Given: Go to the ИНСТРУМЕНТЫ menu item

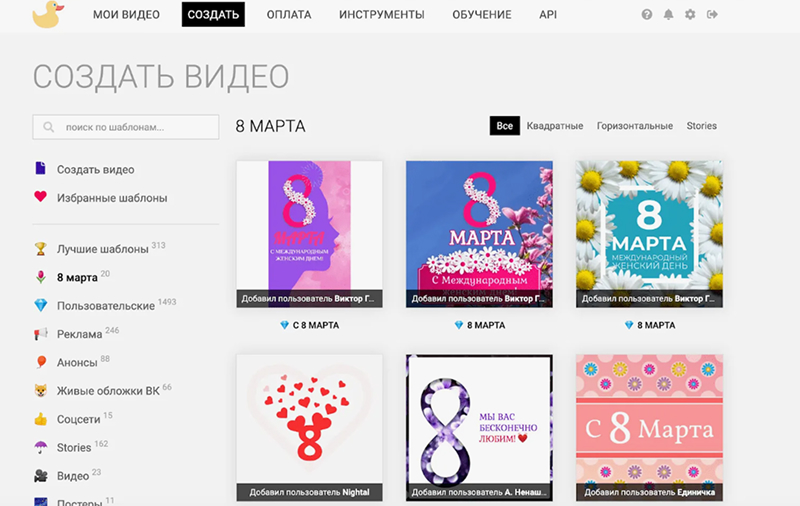Looking at the screenshot, I should [382, 15].
